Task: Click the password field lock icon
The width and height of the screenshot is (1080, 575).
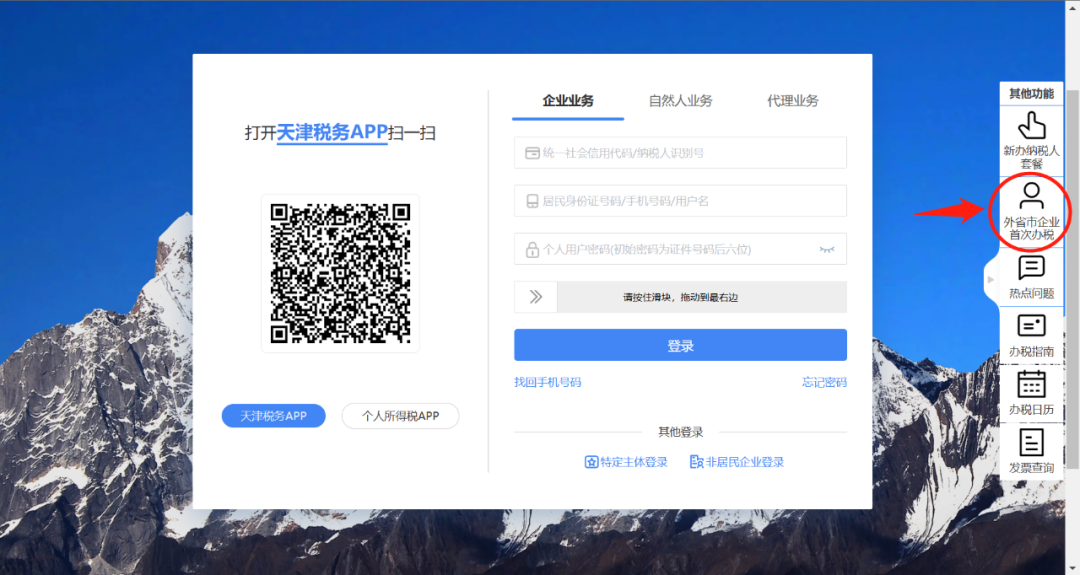Action: point(532,249)
